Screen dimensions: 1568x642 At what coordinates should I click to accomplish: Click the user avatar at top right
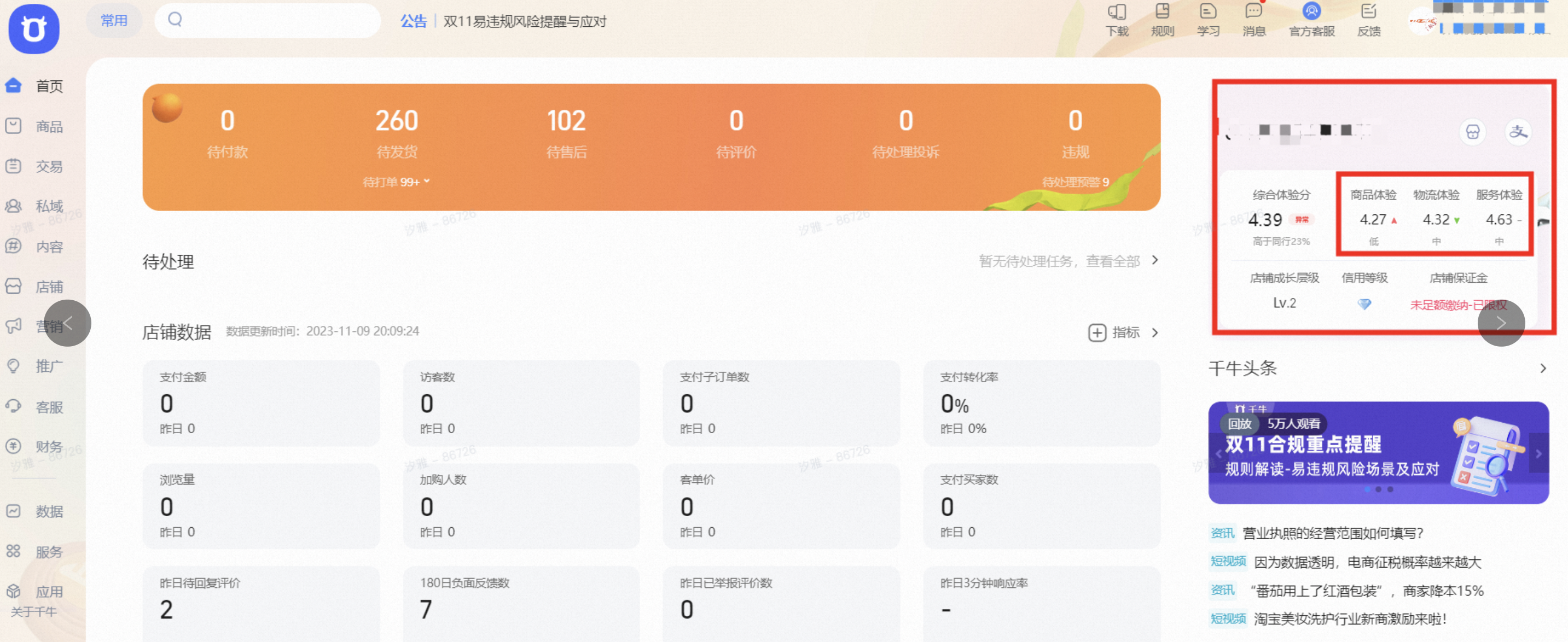point(1422,21)
